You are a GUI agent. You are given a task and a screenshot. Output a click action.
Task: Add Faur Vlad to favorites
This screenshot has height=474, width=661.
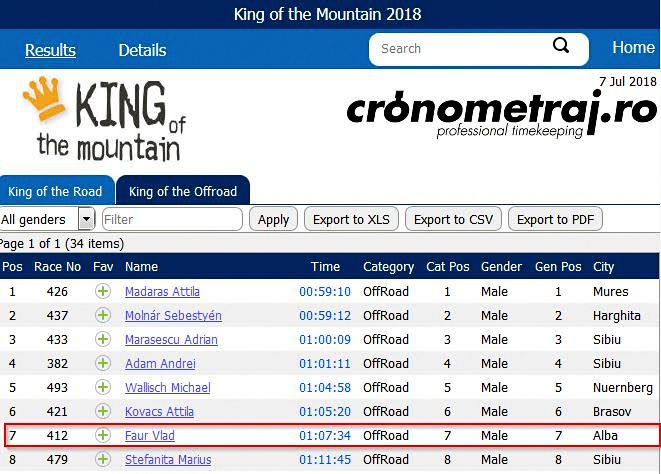[103, 435]
